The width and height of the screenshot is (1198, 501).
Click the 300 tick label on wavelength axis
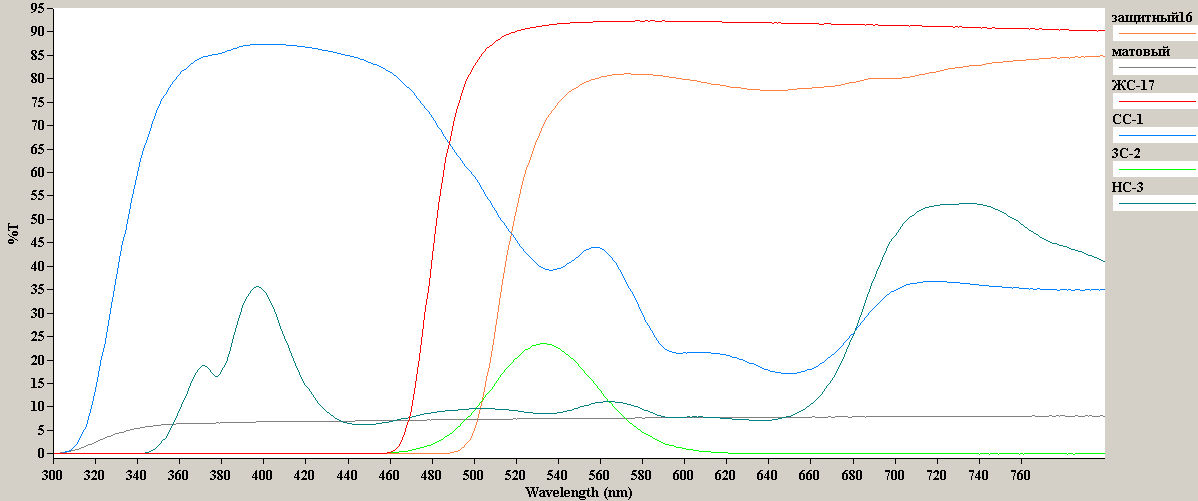(x=53, y=474)
